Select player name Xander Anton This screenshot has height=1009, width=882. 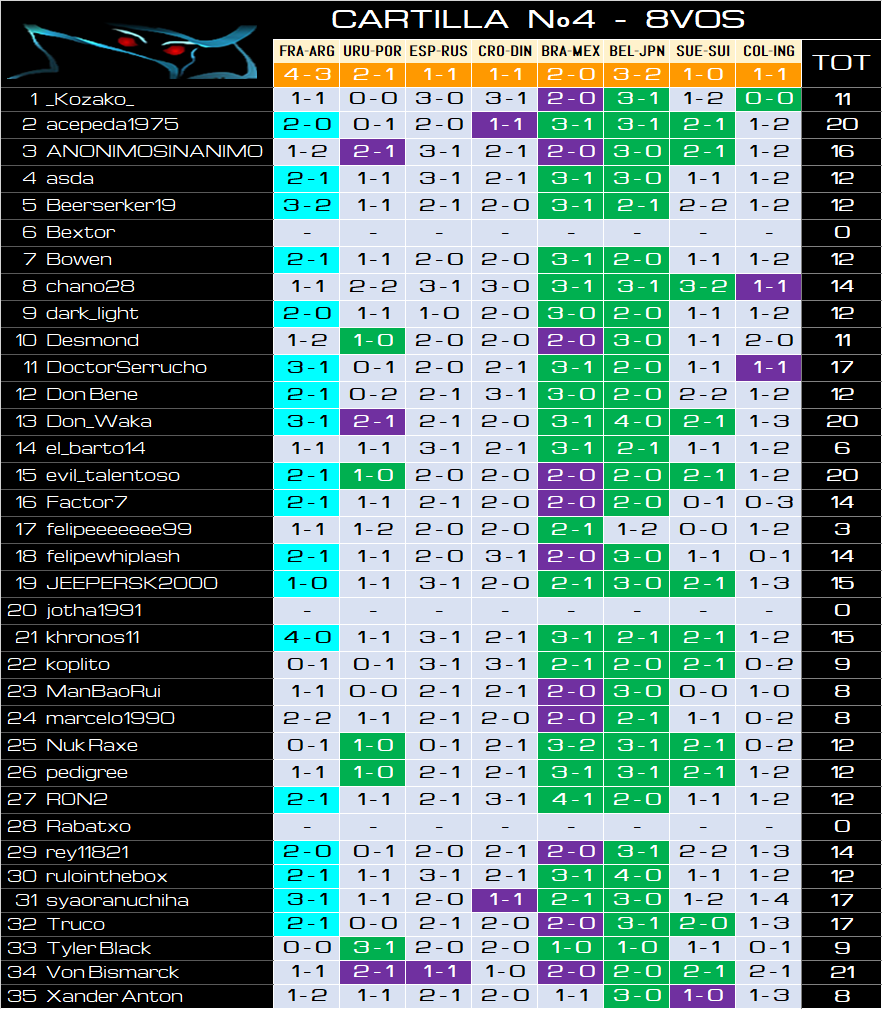click(115, 996)
